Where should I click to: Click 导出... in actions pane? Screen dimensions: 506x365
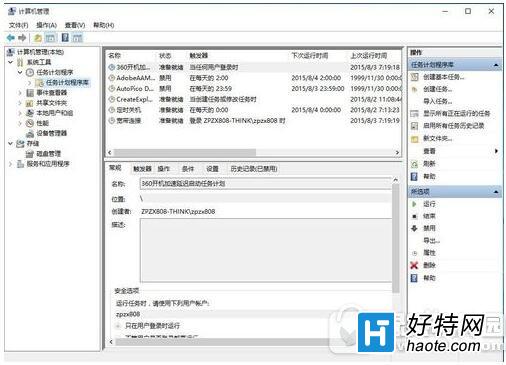432,241
